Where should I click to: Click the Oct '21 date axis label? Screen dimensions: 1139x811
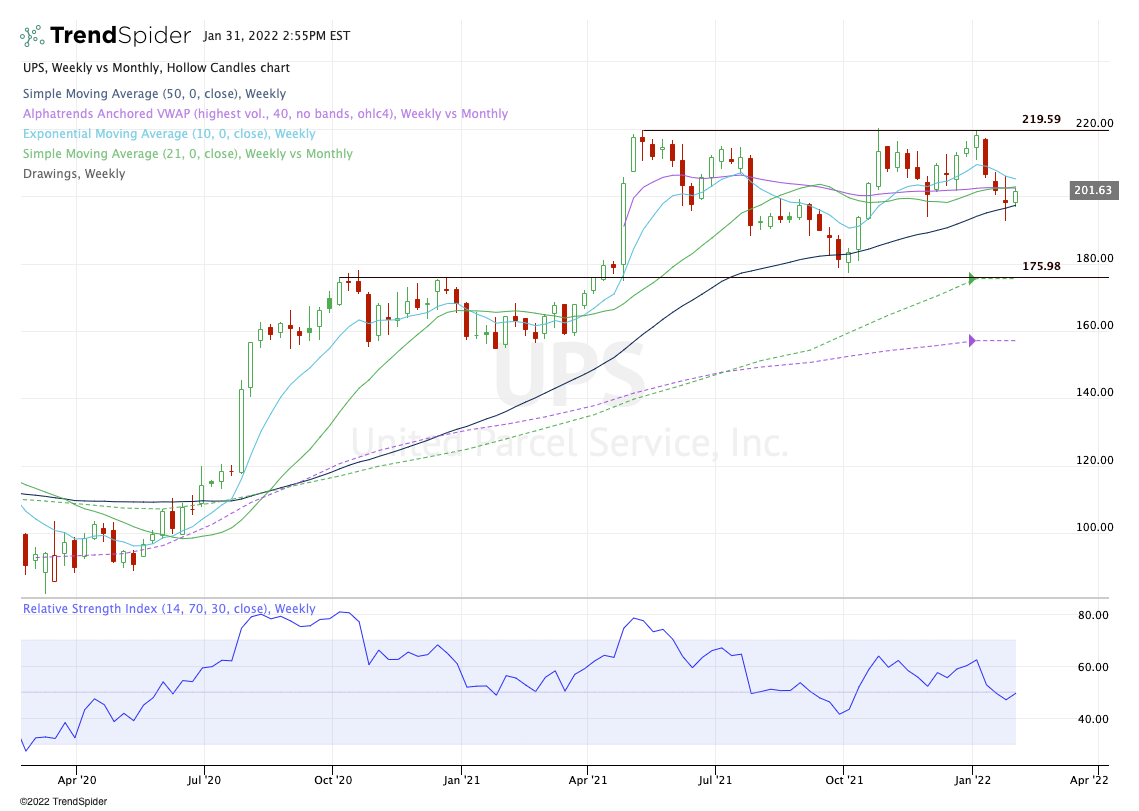tap(844, 777)
